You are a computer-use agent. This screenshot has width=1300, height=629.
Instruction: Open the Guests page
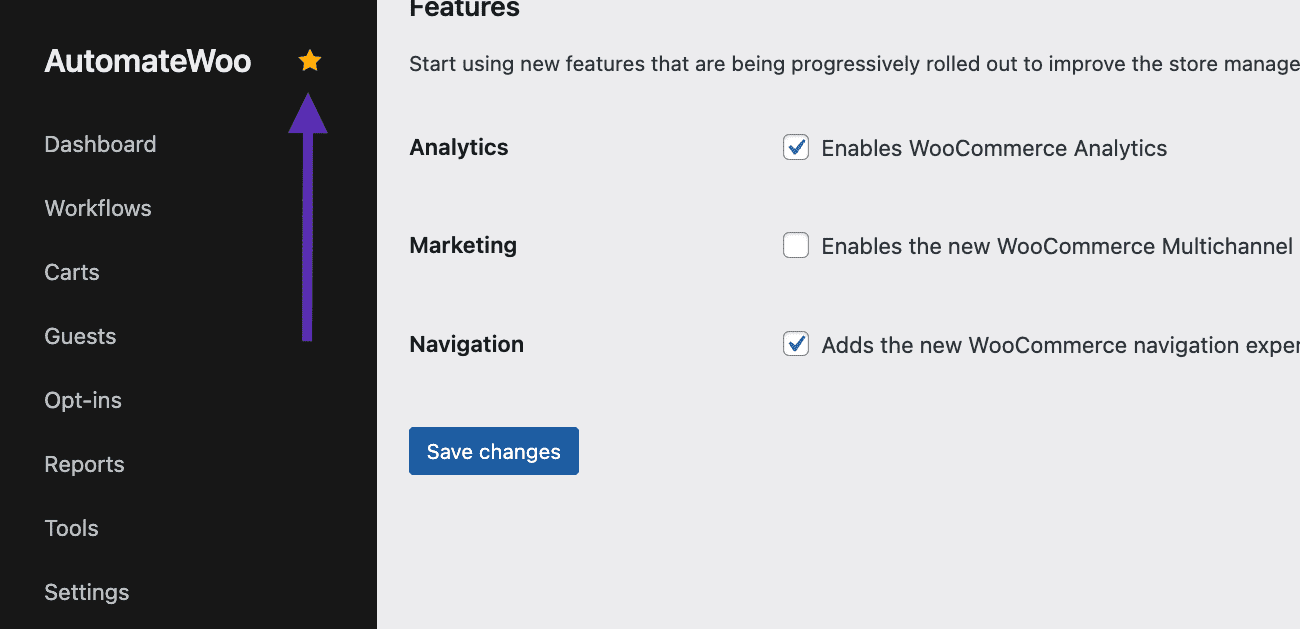tap(80, 336)
